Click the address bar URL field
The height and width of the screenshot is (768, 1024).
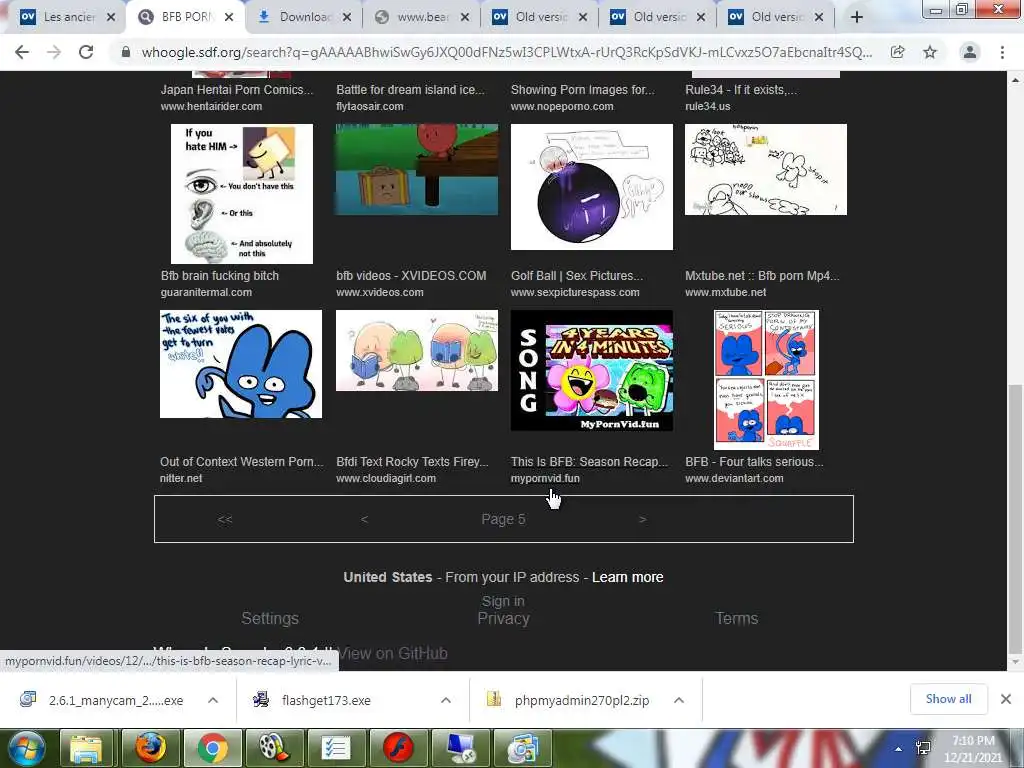(x=506, y=52)
